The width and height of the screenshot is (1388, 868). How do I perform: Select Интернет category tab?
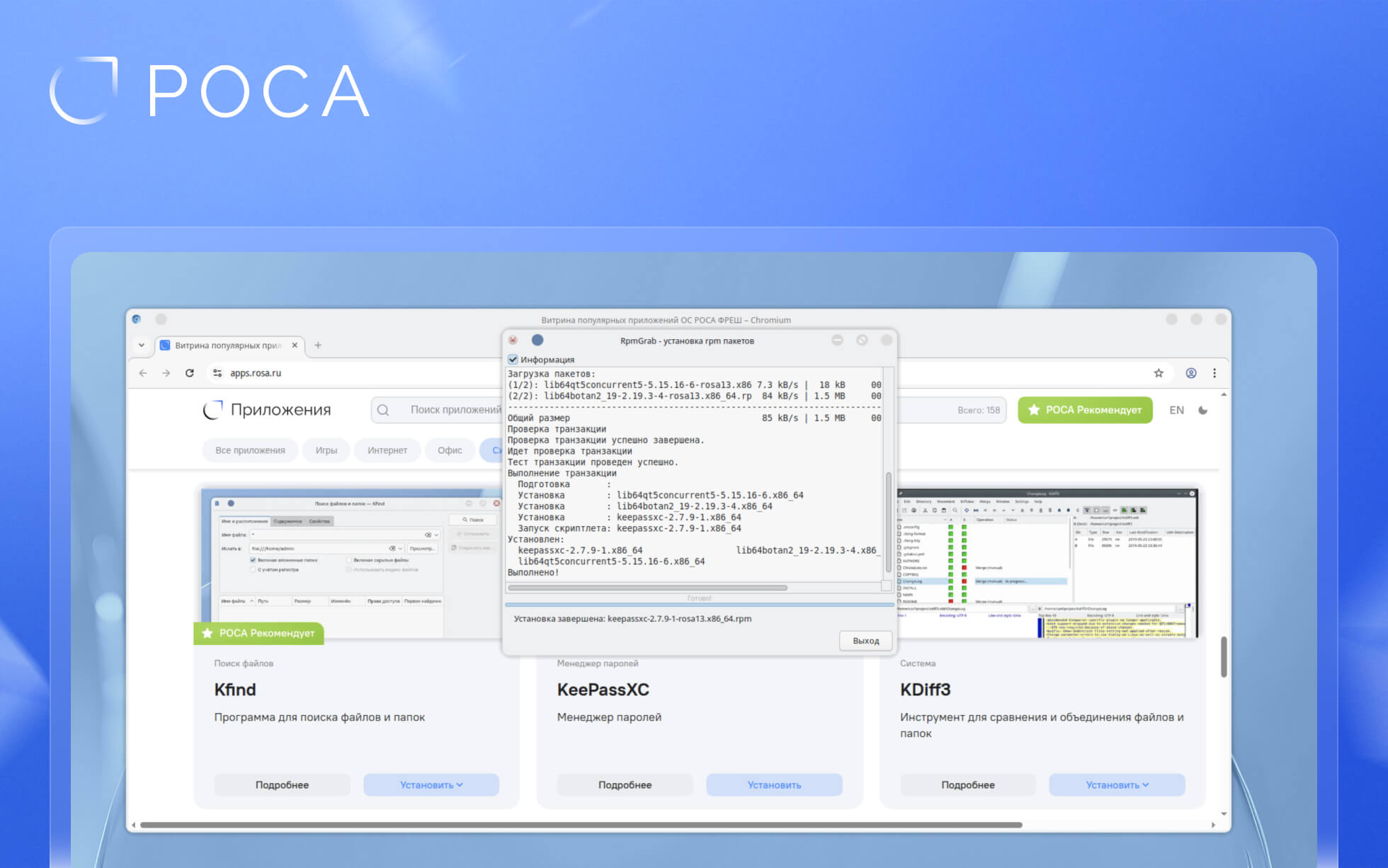click(x=387, y=450)
